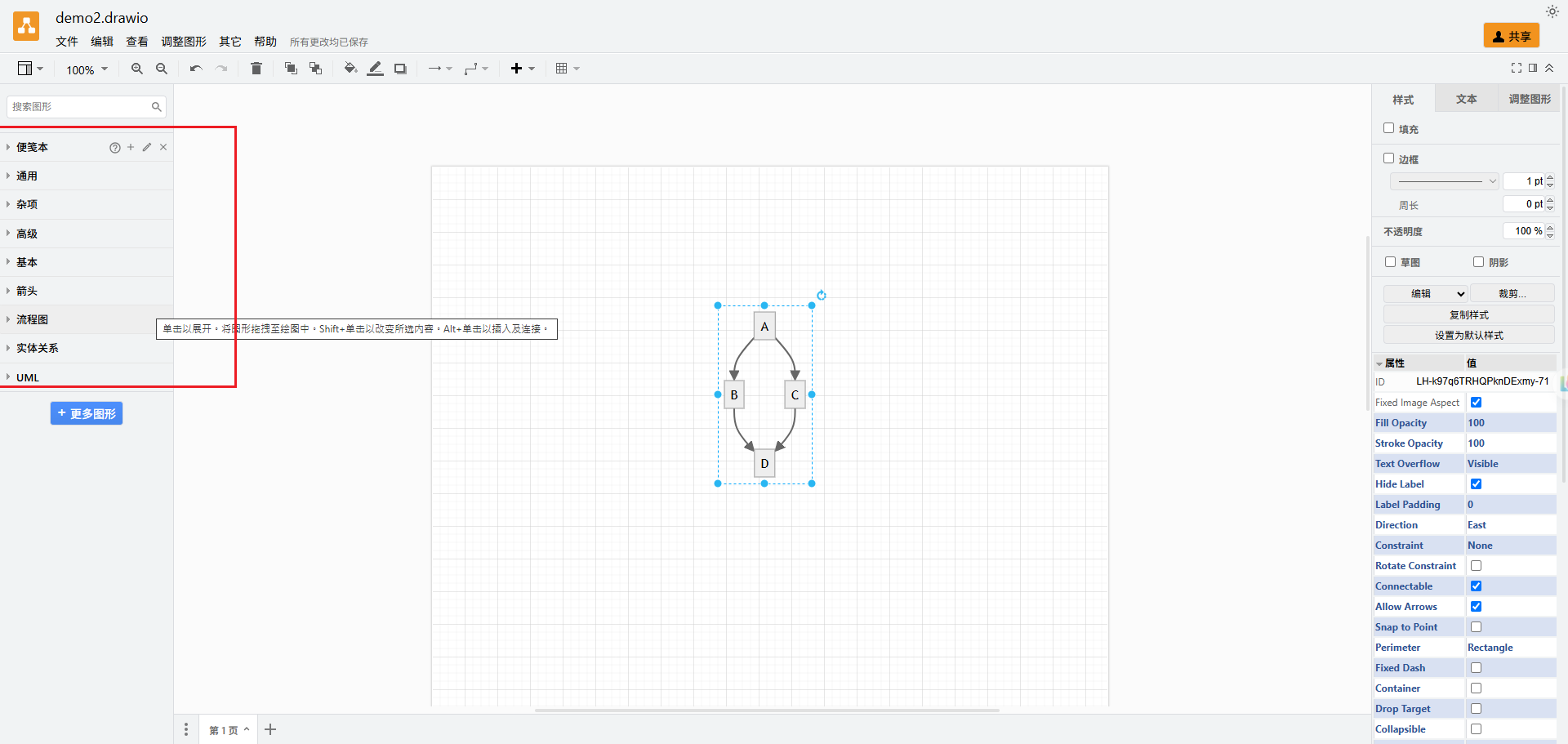The width and height of the screenshot is (1568, 744).
Task: Enable the 草图 sketch checkbox
Action: coord(1390,262)
